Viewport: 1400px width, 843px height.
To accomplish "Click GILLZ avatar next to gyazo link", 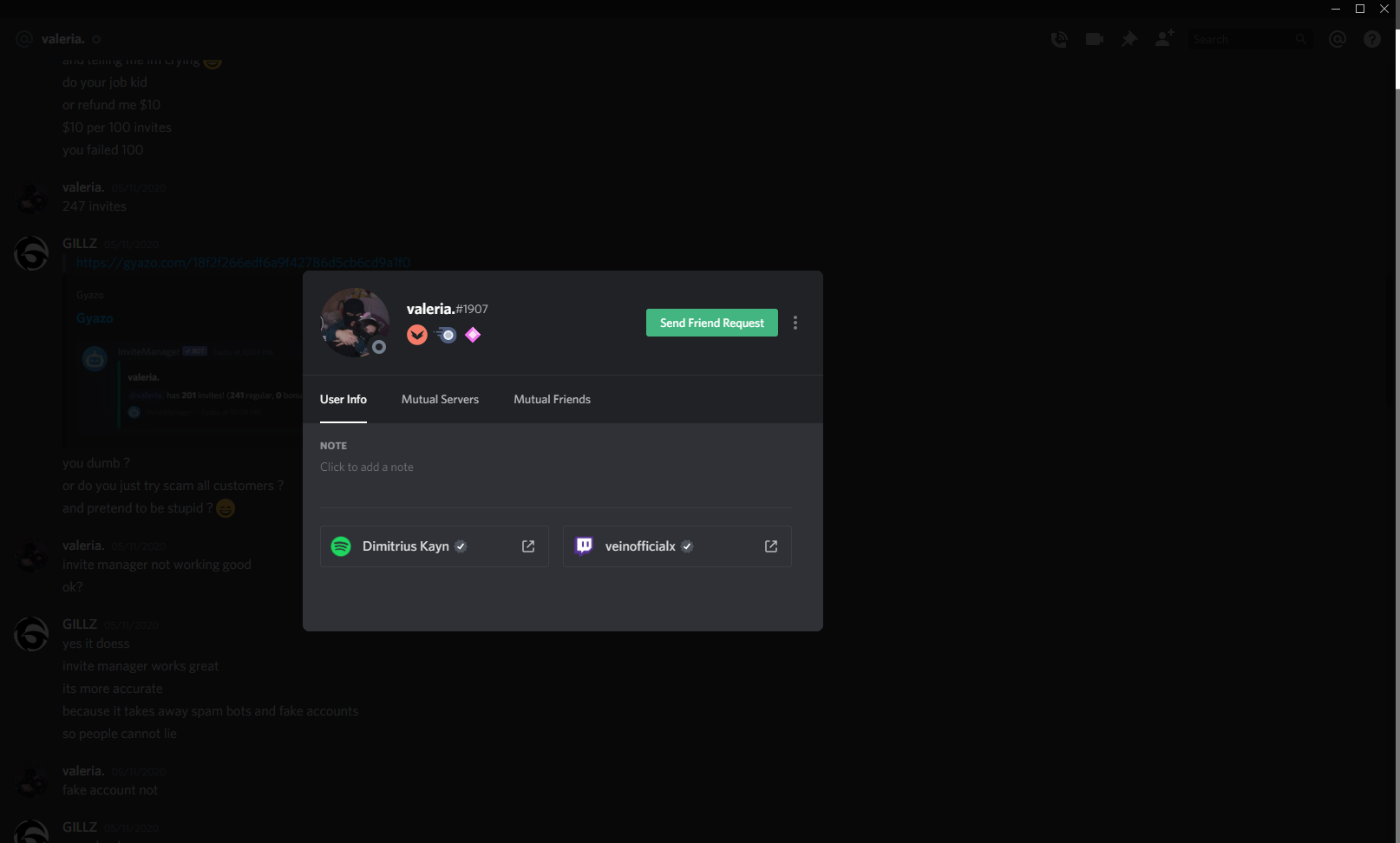I will (31, 253).
